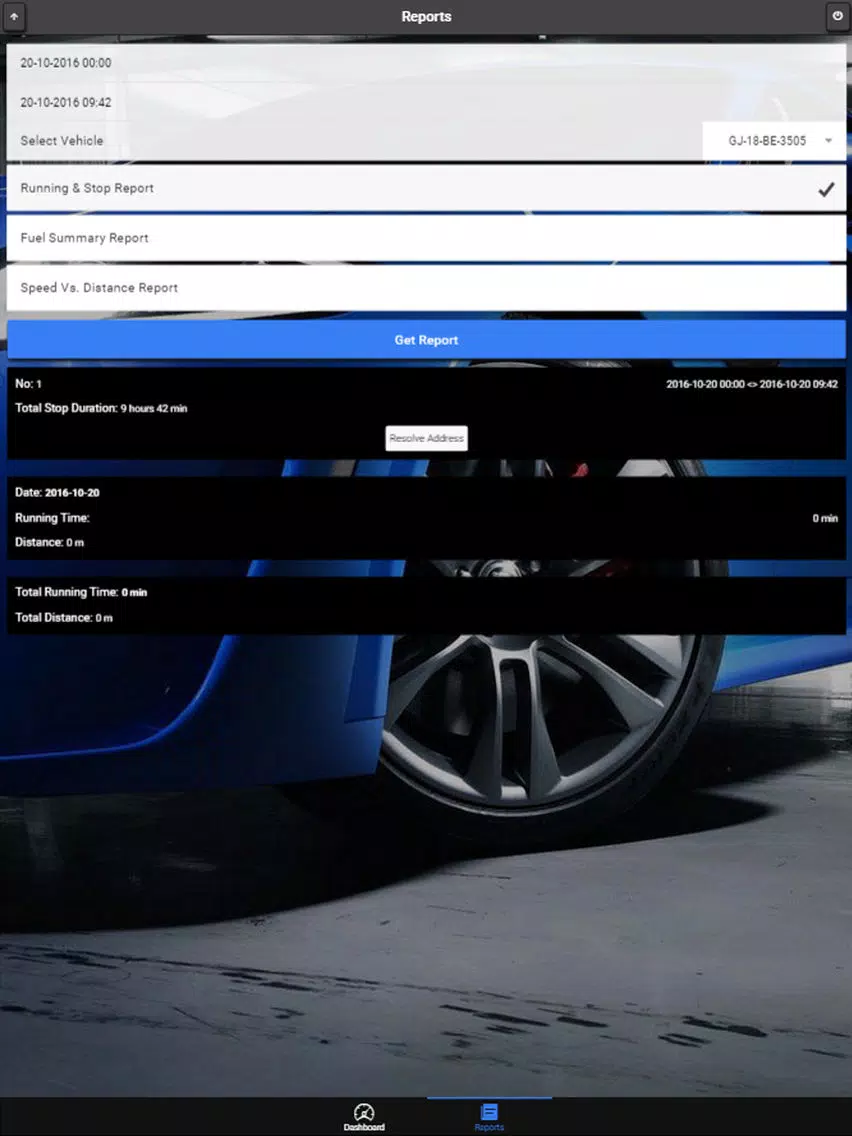
Task: Tap the Total Running Time summary block
Action: pos(426,605)
